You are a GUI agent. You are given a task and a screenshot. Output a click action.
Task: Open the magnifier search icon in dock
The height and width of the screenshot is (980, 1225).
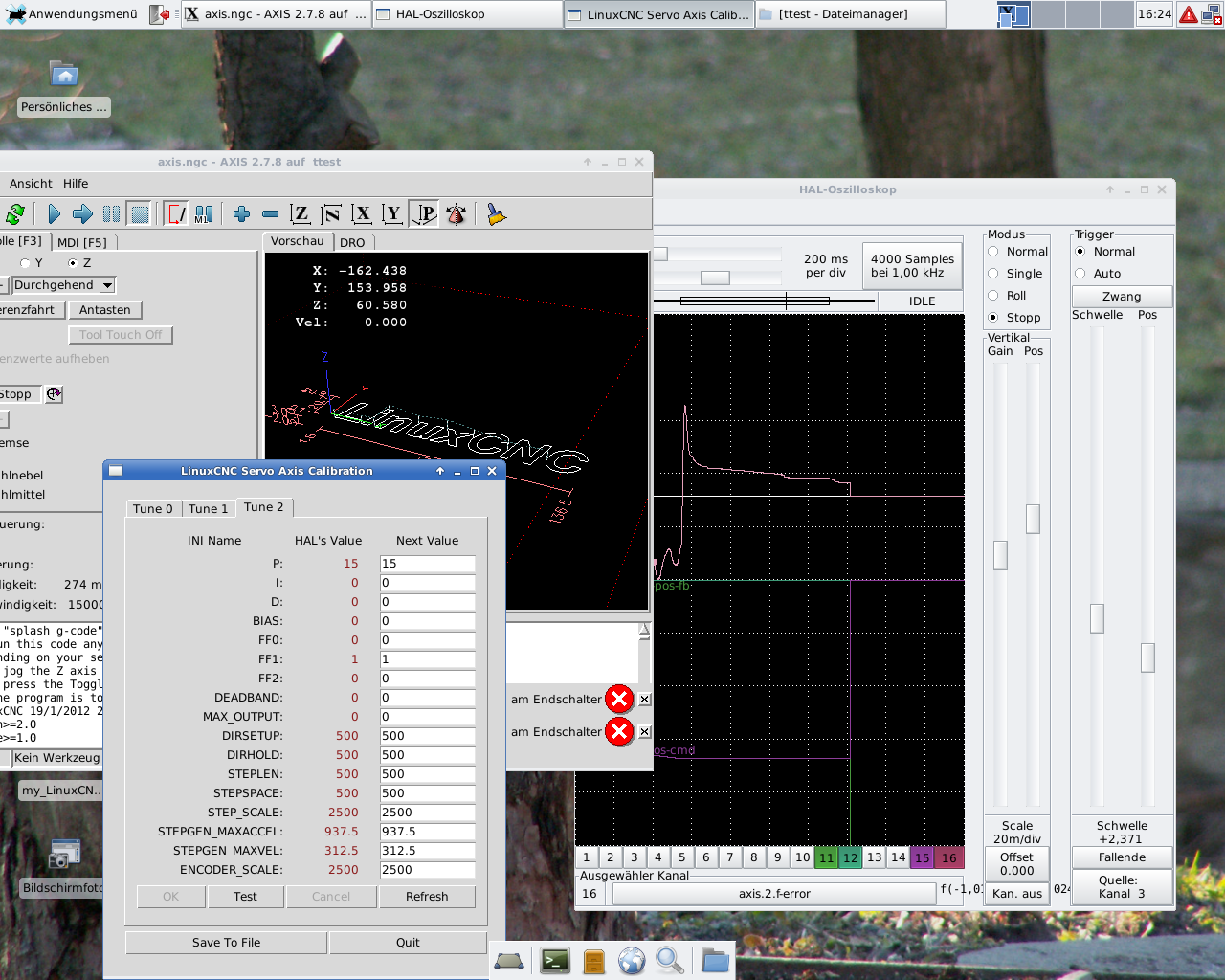pos(670,960)
